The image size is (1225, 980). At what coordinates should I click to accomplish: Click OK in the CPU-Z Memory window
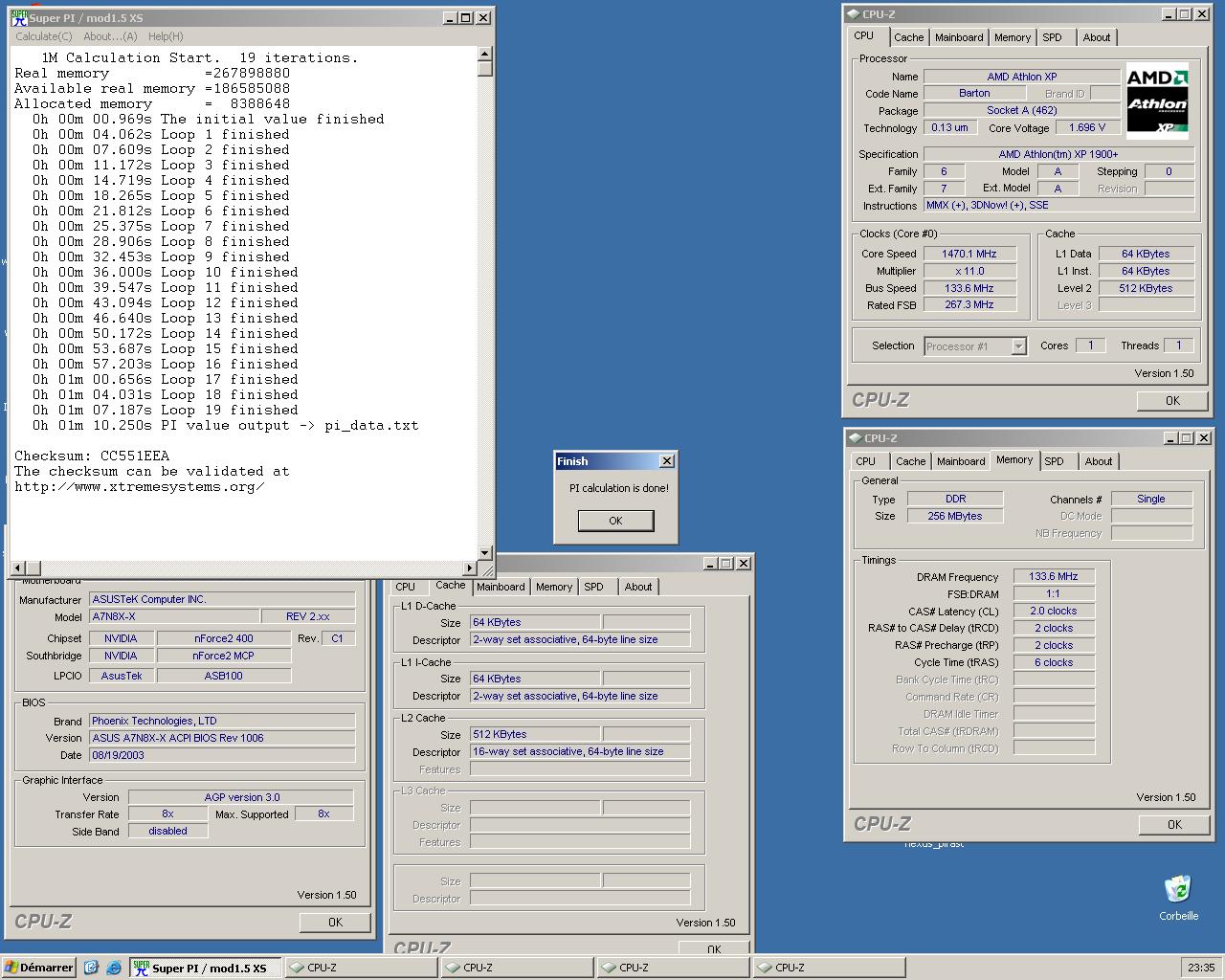1174,825
